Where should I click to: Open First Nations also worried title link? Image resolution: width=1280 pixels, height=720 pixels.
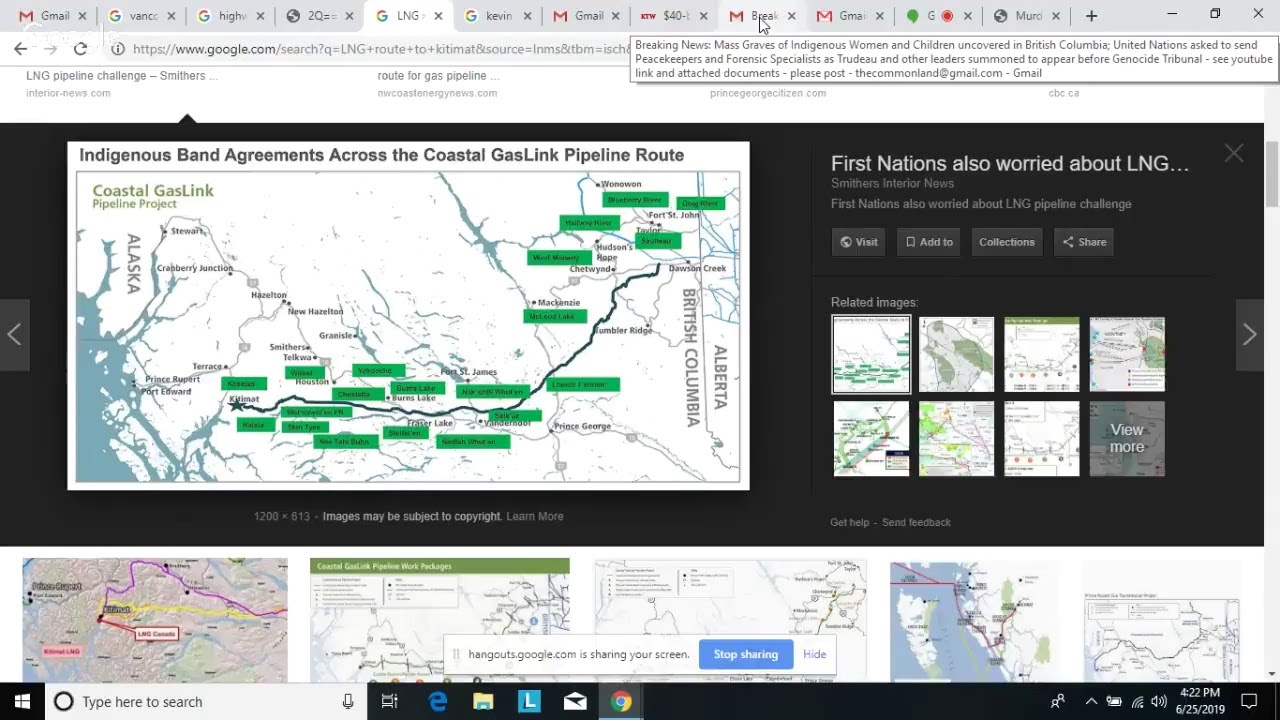[x=1010, y=164]
